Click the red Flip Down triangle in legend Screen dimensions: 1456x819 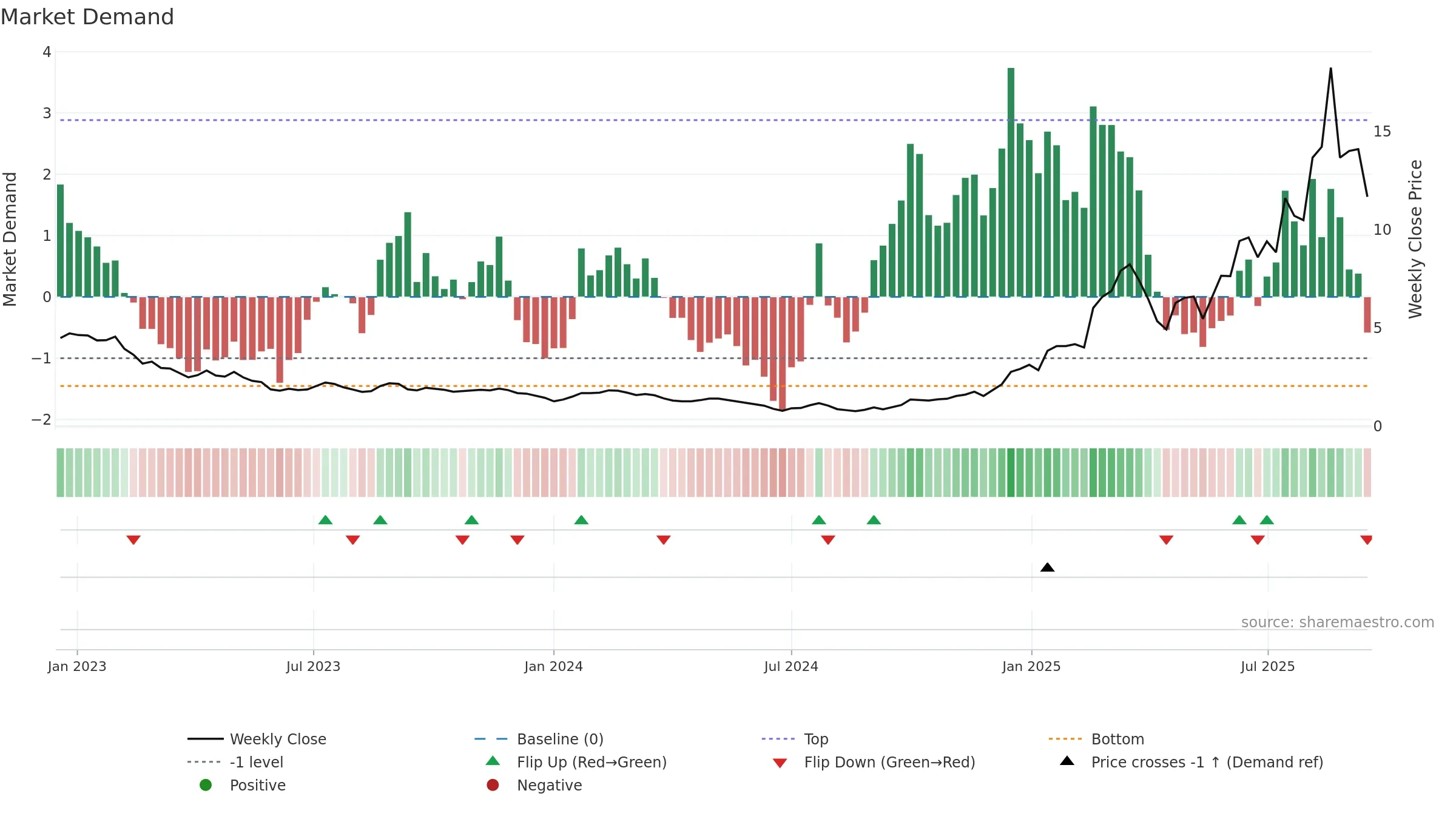(x=780, y=763)
